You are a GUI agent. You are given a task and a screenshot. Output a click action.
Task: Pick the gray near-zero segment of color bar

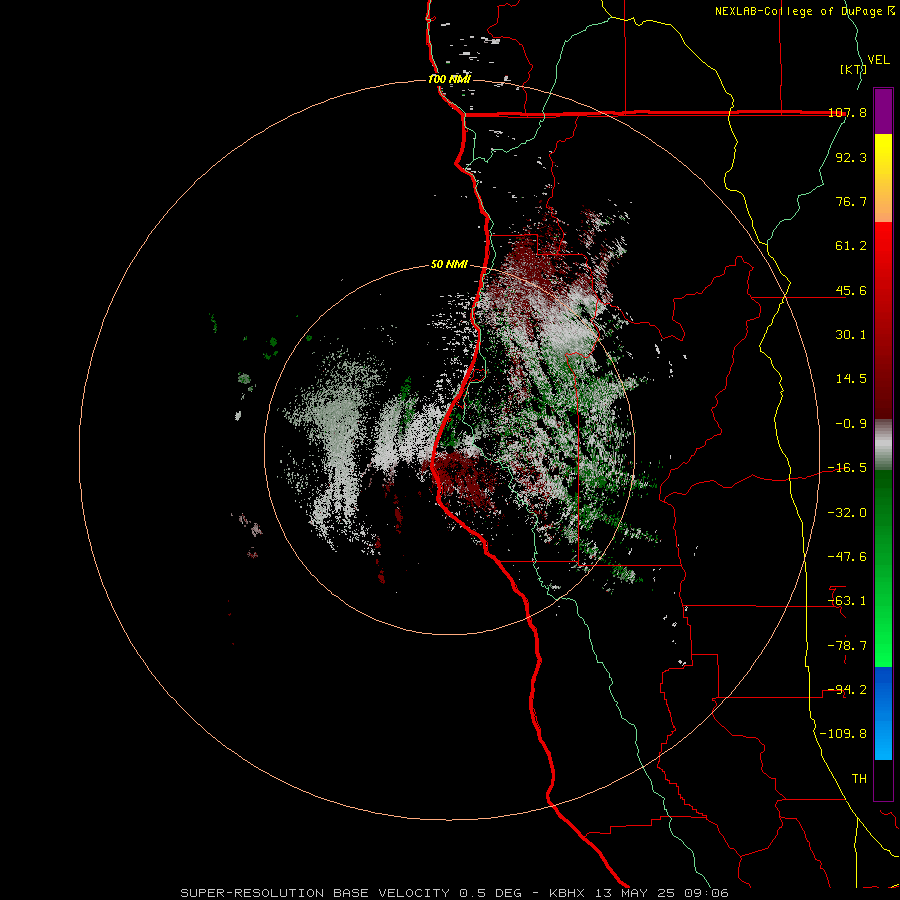coord(883,444)
